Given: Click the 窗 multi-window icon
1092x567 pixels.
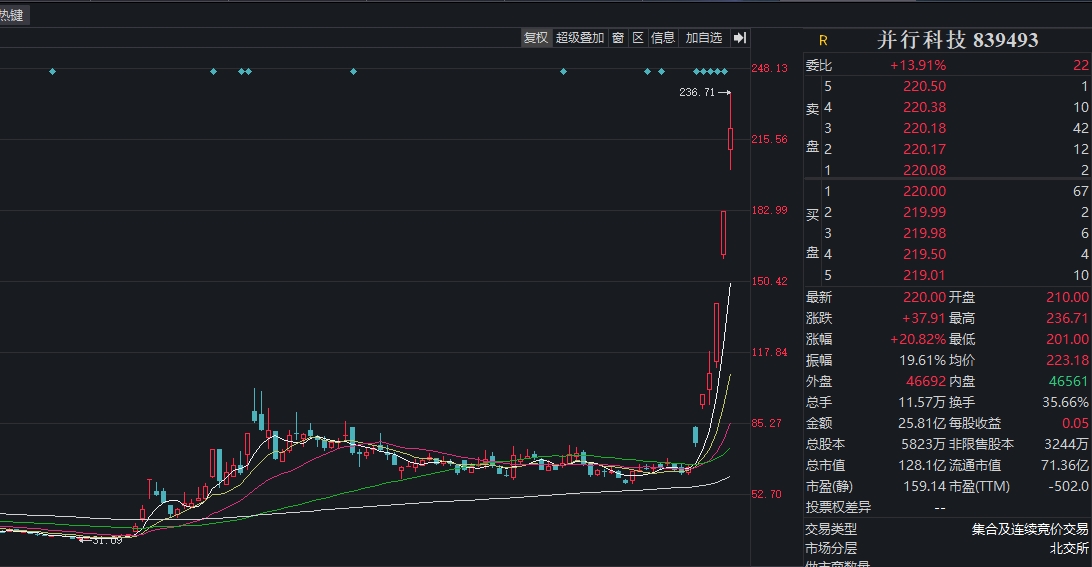Looking at the screenshot, I should (x=618, y=38).
